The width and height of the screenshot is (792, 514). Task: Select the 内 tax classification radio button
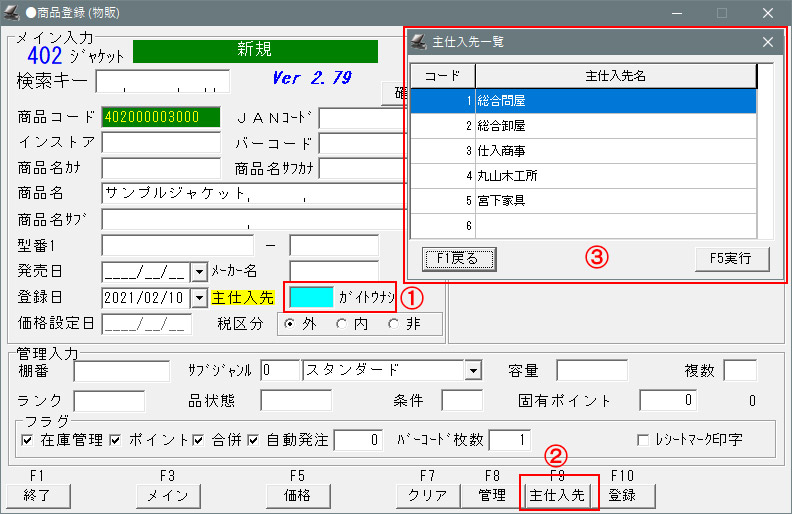(x=341, y=323)
